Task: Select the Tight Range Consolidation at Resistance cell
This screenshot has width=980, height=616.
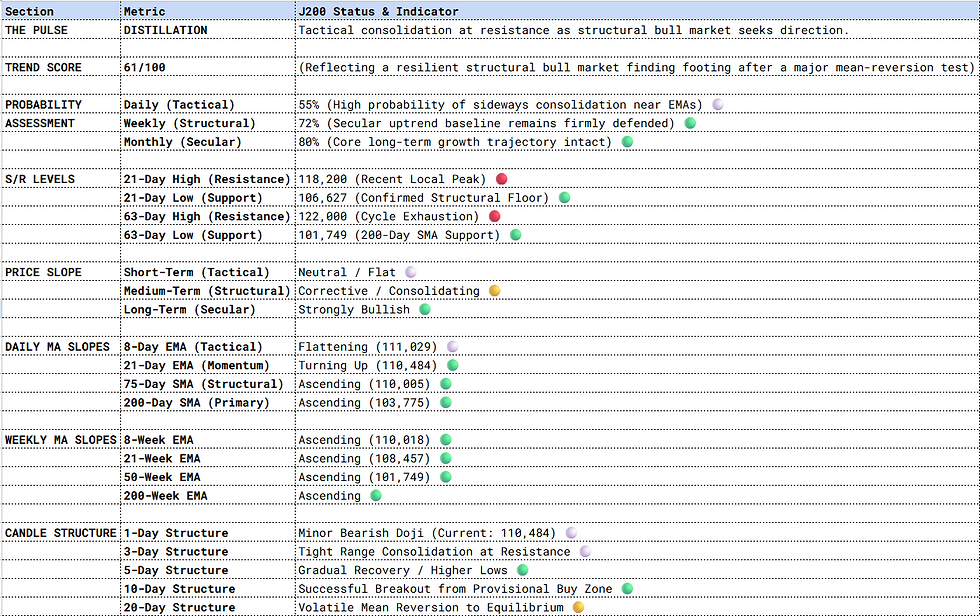Action: [430, 551]
